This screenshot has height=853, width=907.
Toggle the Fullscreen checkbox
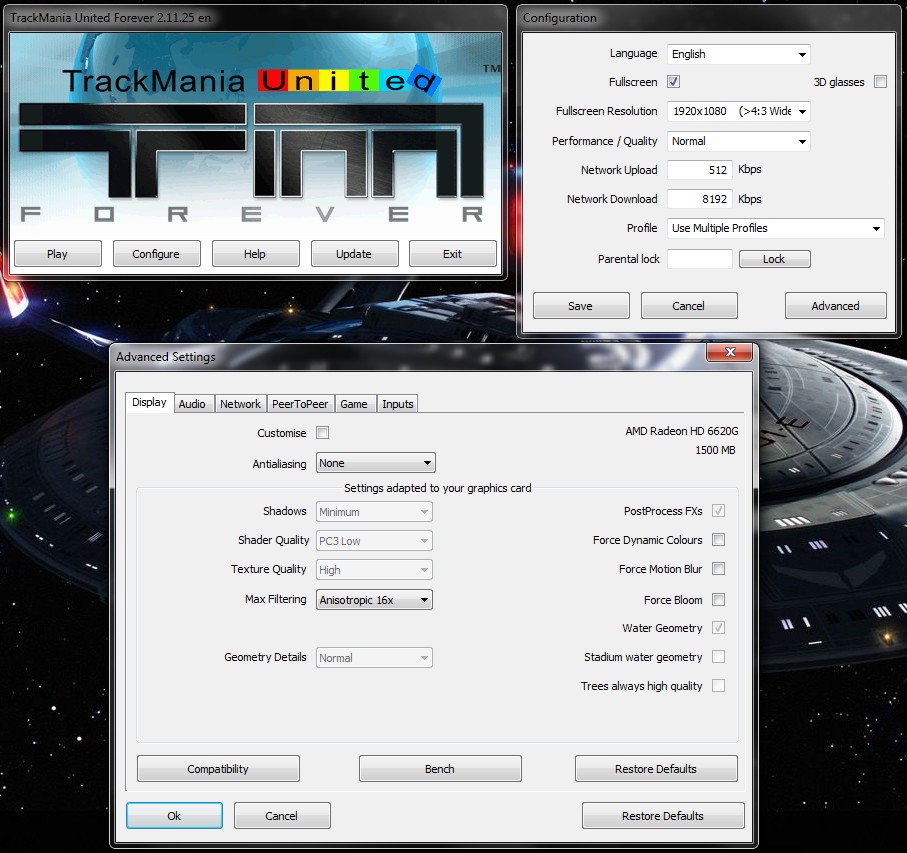click(673, 82)
